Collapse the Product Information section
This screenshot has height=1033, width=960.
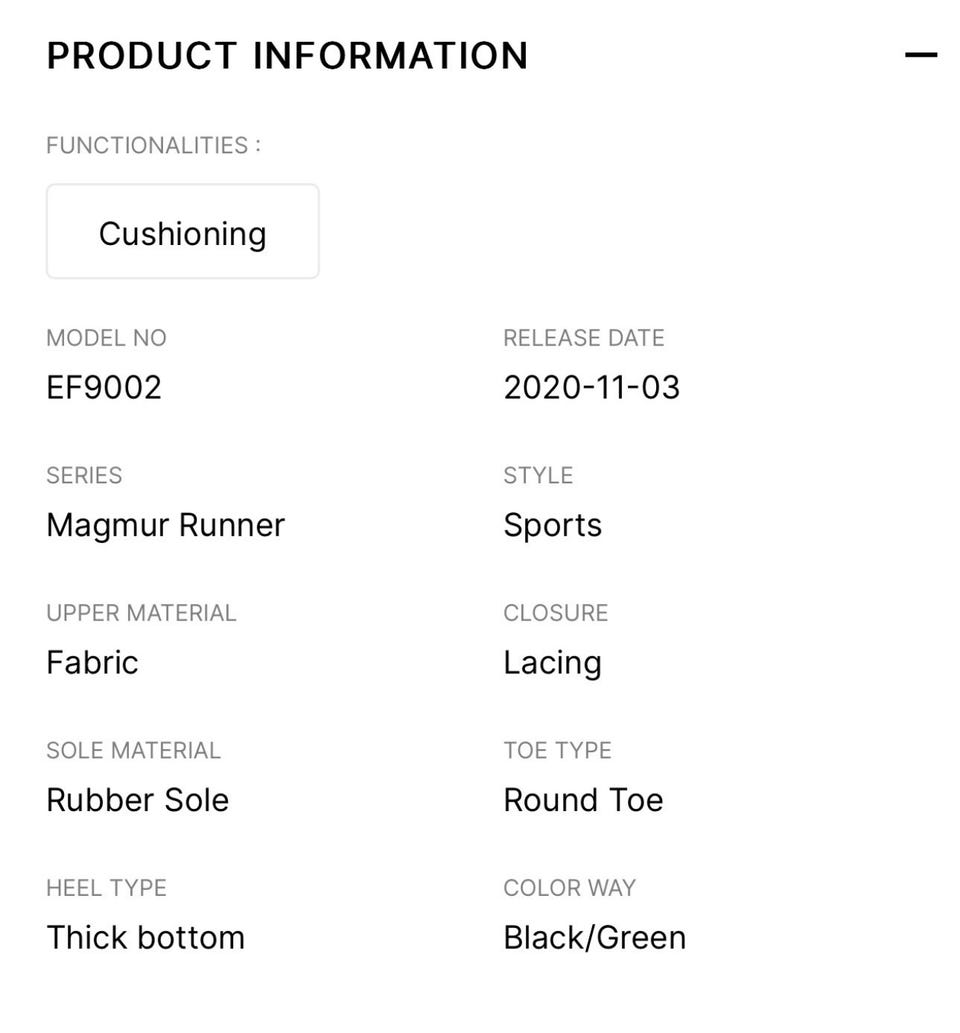pos(920,55)
